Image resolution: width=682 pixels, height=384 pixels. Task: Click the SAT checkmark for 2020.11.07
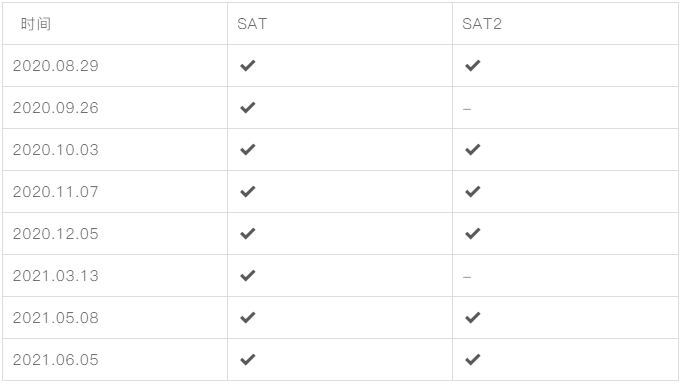coord(247,192)
